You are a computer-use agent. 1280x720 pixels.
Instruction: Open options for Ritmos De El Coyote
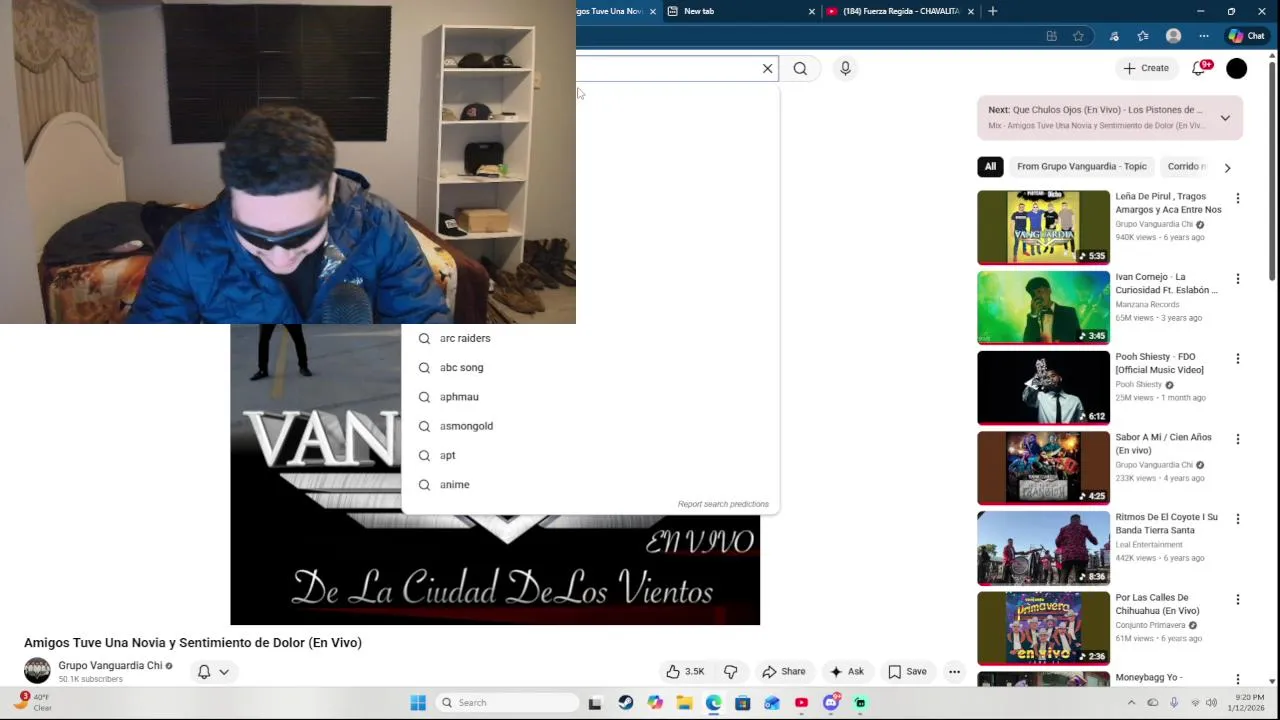point(1237,519)
